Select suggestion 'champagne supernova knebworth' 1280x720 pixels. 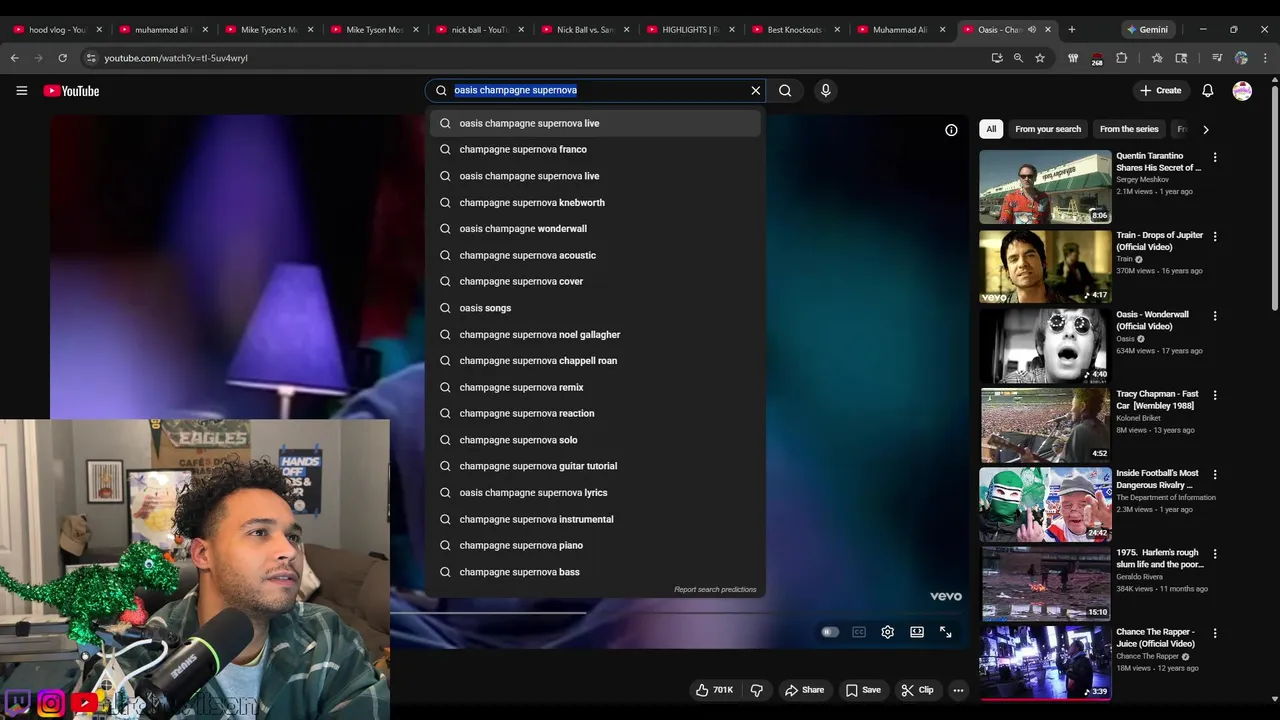[x=595, y=202]
